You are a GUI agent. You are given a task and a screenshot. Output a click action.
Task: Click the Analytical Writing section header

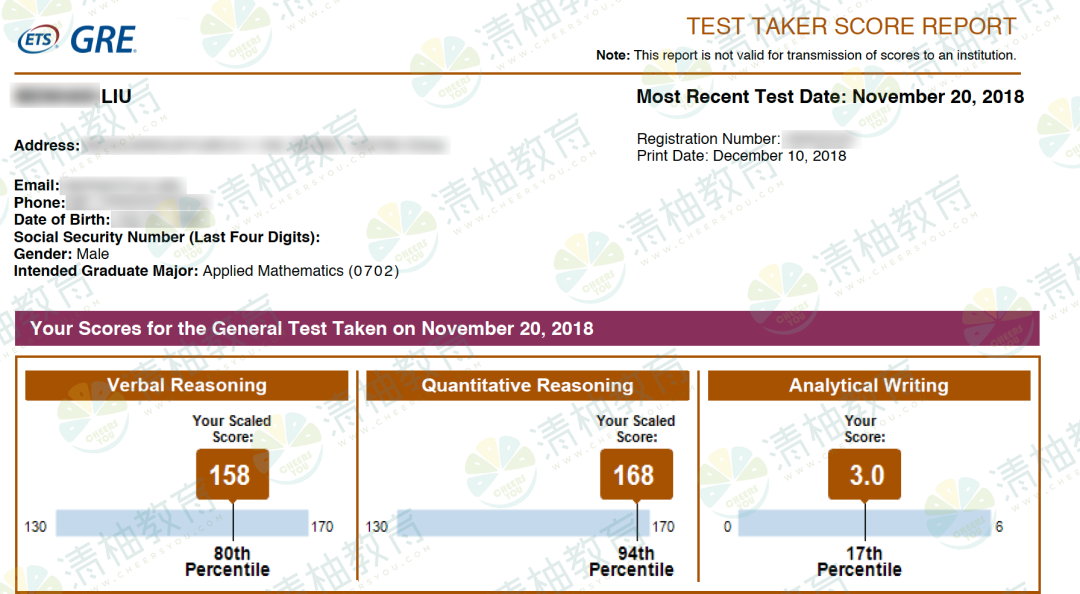coord(869,385)
